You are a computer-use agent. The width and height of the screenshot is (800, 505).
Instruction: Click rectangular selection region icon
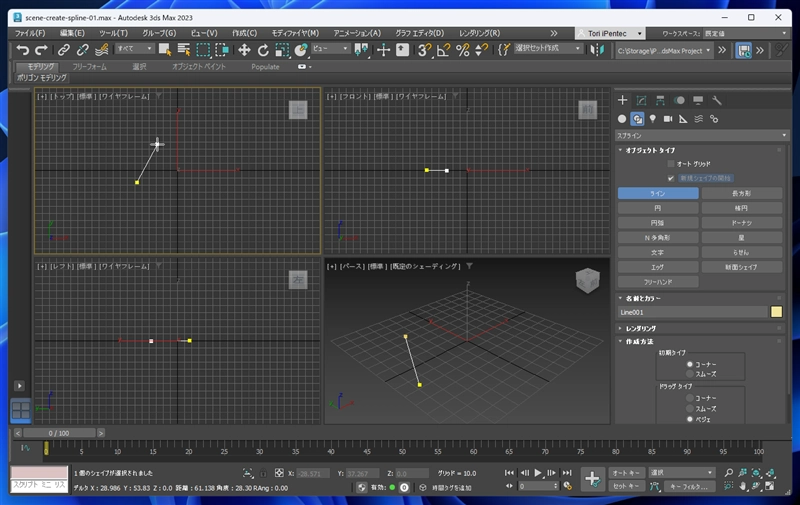tap(203, 49)
